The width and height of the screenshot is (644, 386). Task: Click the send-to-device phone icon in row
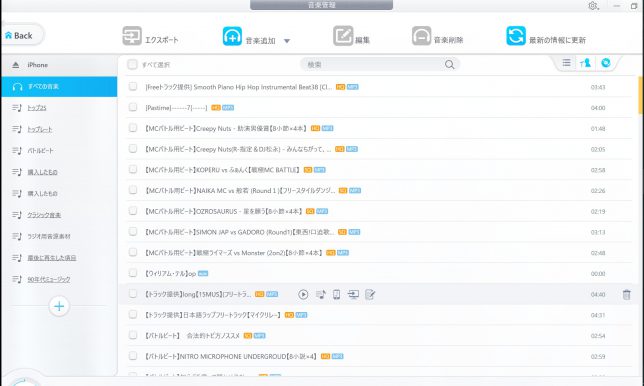336,294
